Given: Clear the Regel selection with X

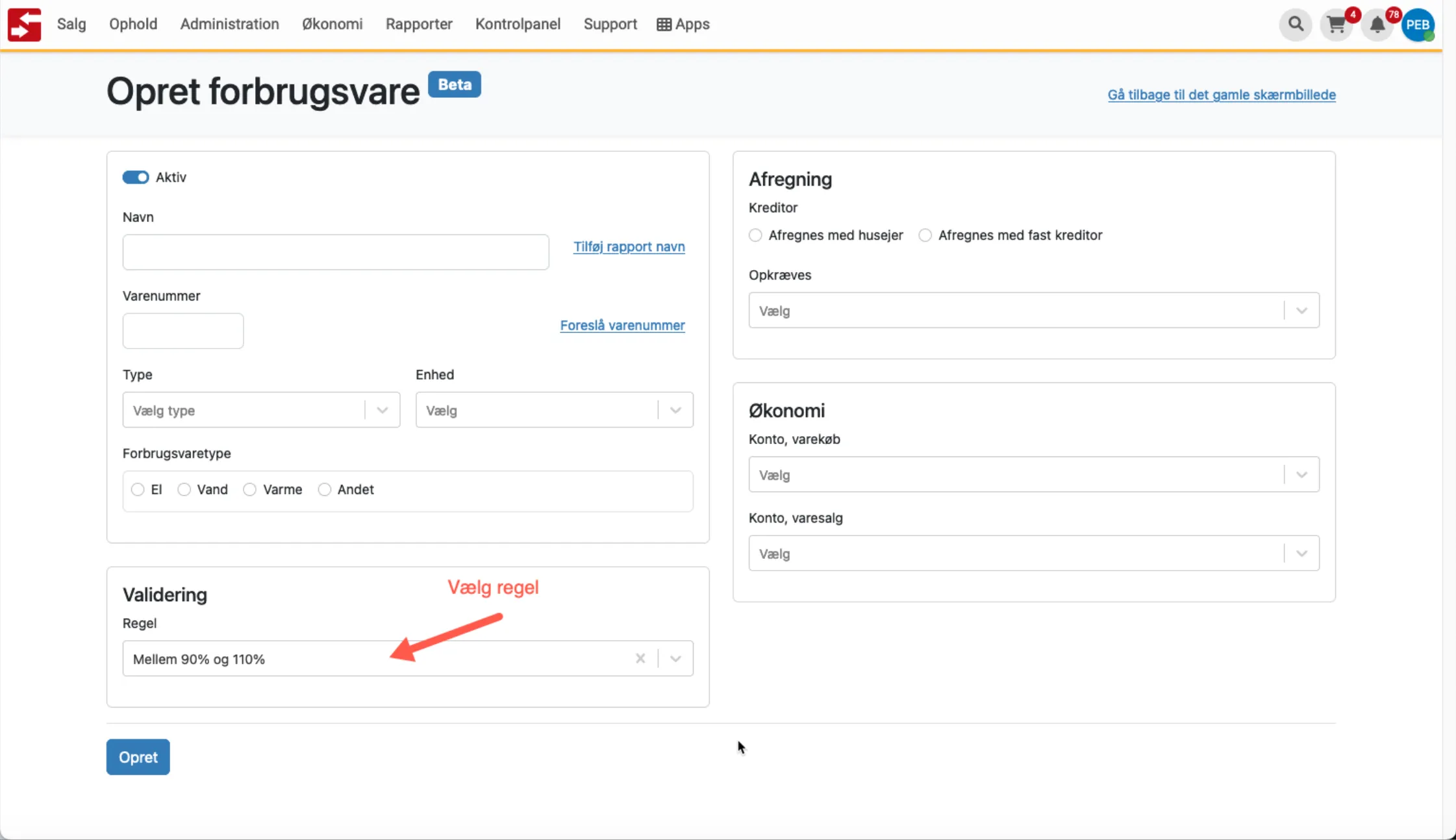Looking at the screenshot, I should click(x=640, y=659).
